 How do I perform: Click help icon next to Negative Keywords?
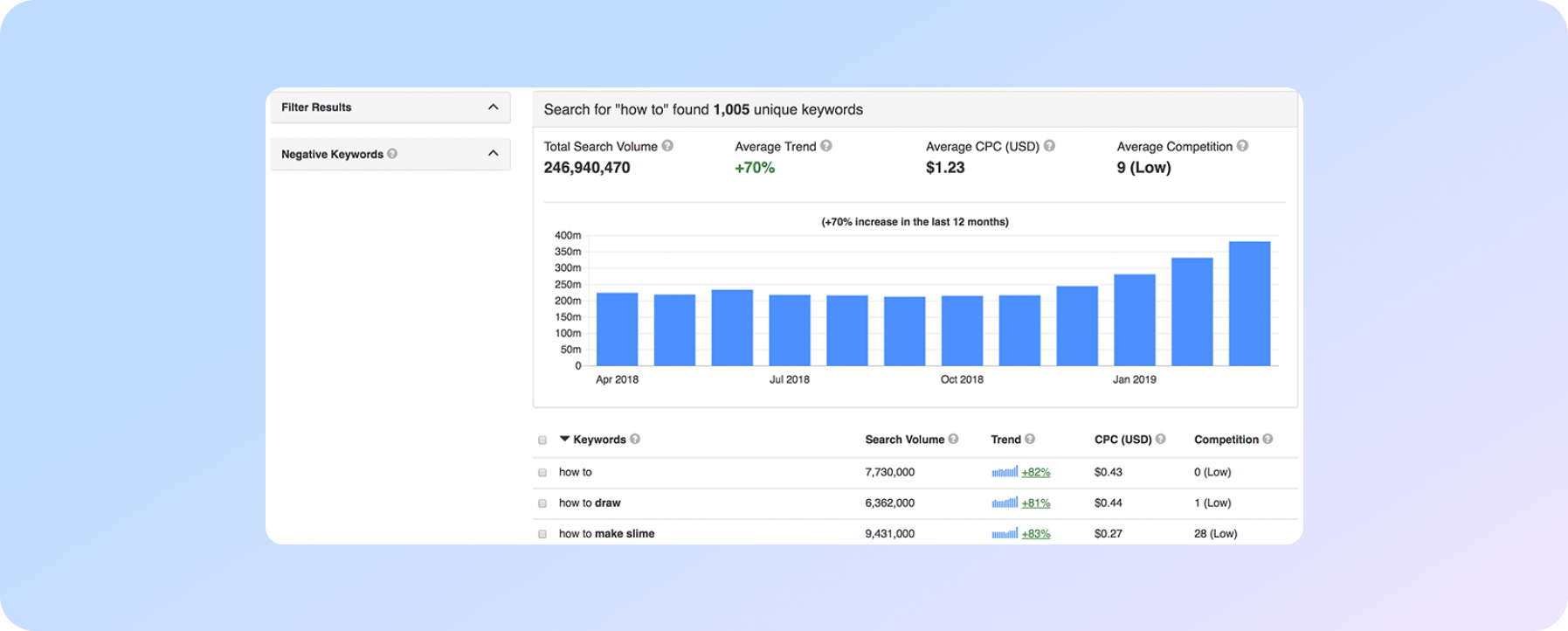[392, 154]
